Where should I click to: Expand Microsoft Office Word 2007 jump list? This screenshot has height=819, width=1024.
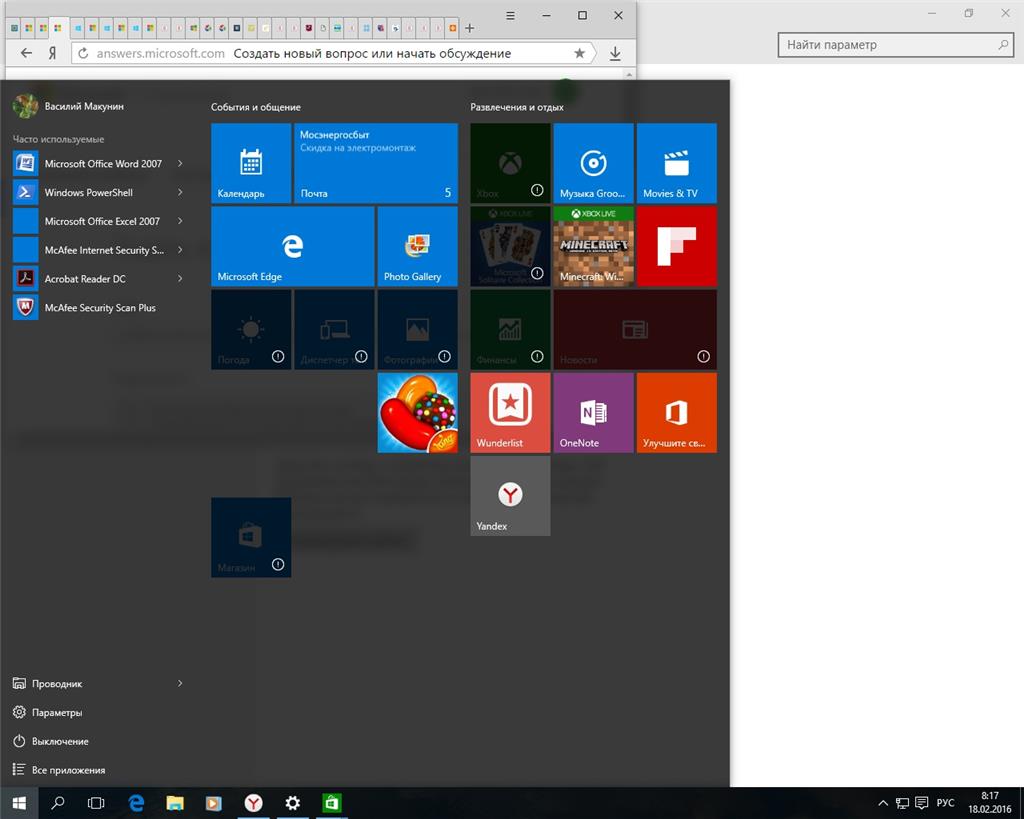tap(180, 163)
